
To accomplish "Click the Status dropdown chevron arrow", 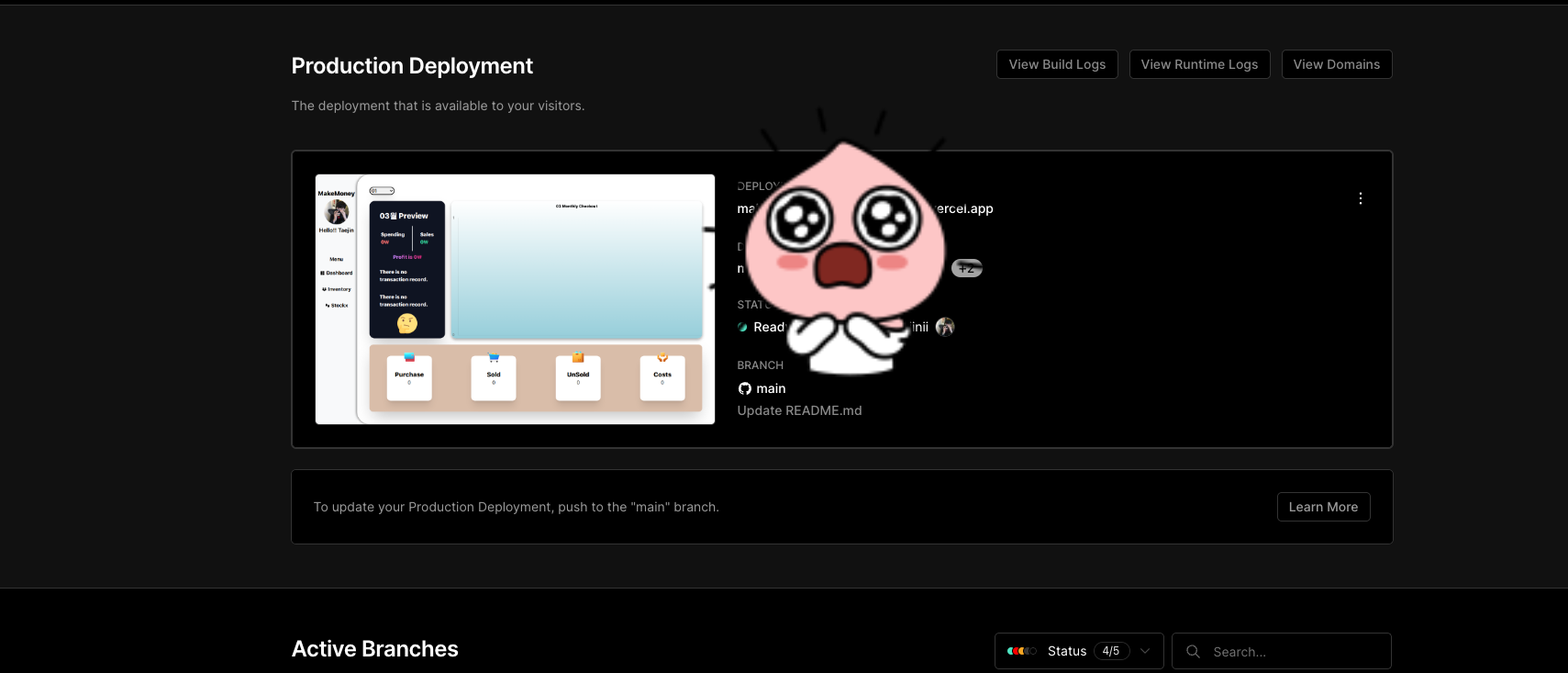I will [x=1145, y=651].
